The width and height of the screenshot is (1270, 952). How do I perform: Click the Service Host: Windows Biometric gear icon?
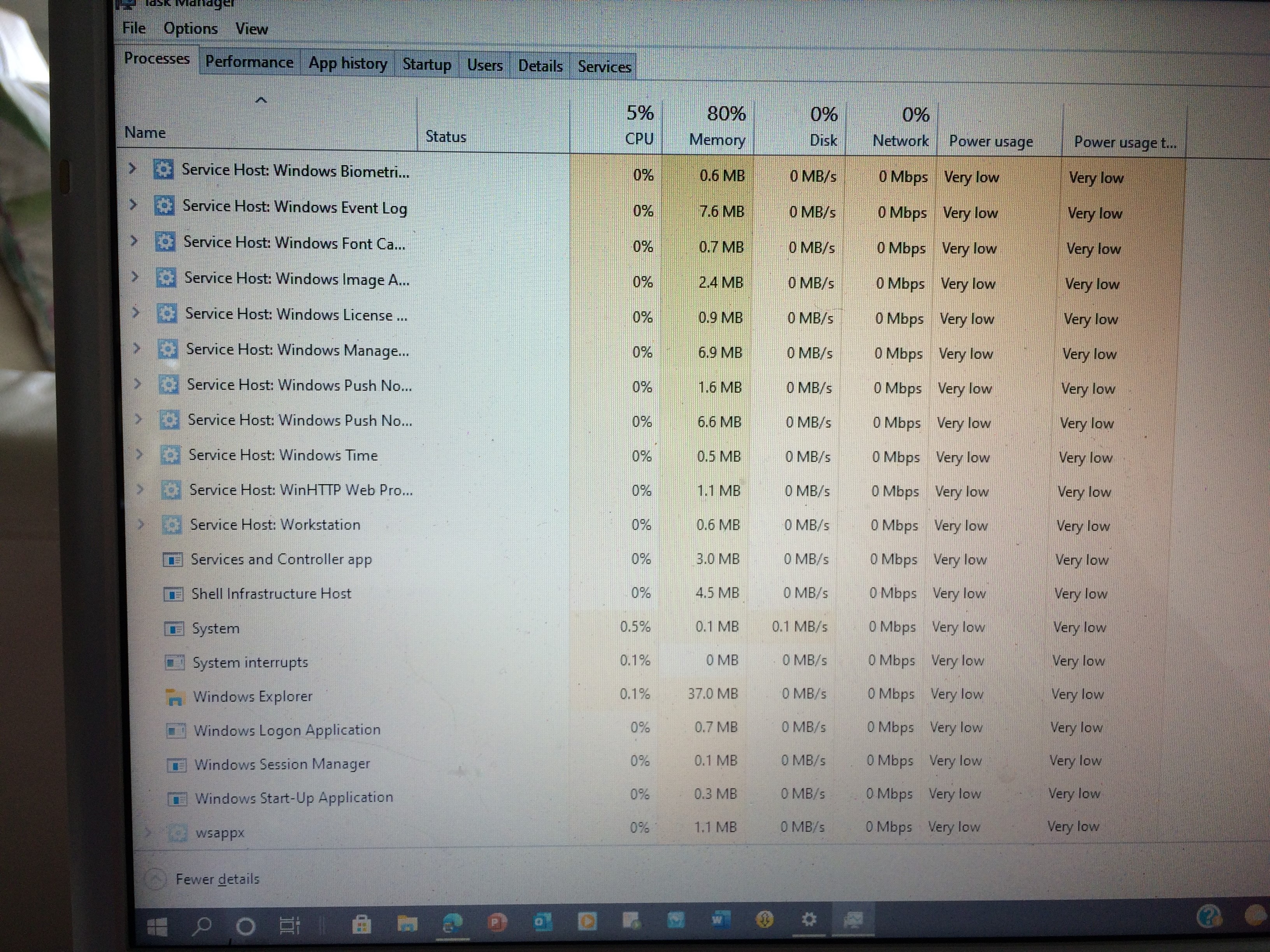[163, 170]
